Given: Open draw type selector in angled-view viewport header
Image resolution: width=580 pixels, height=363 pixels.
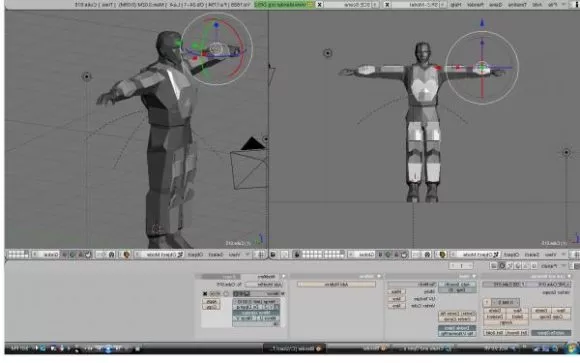Looking at the screenshot, I should [x=126, y=255].
